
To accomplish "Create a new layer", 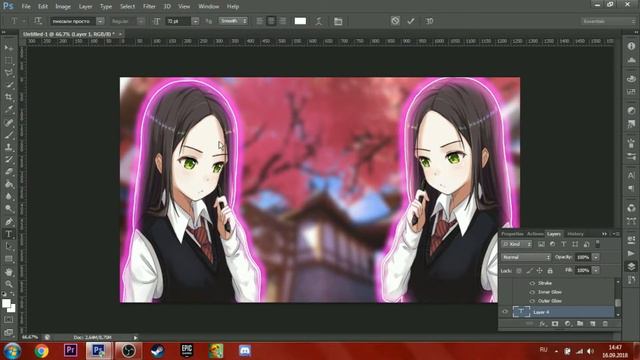I will click(593, 324).
